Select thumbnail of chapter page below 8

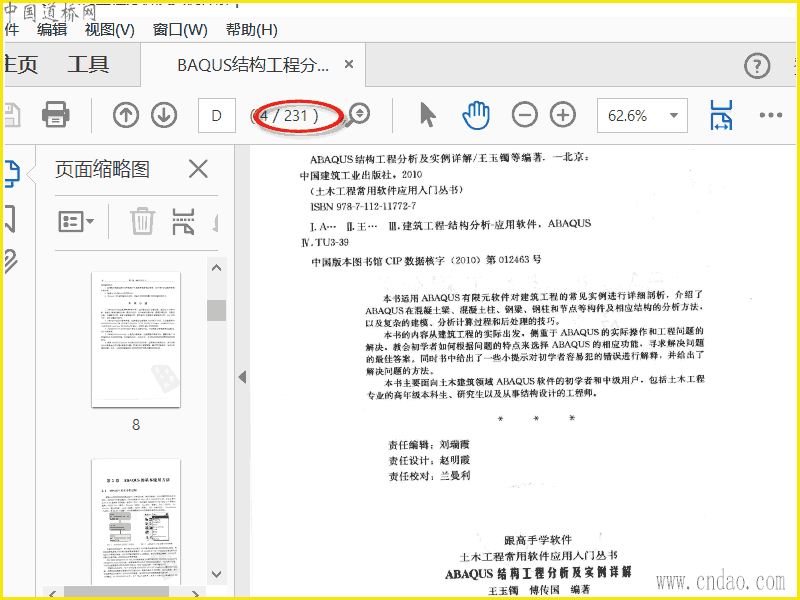coord(136,521)
